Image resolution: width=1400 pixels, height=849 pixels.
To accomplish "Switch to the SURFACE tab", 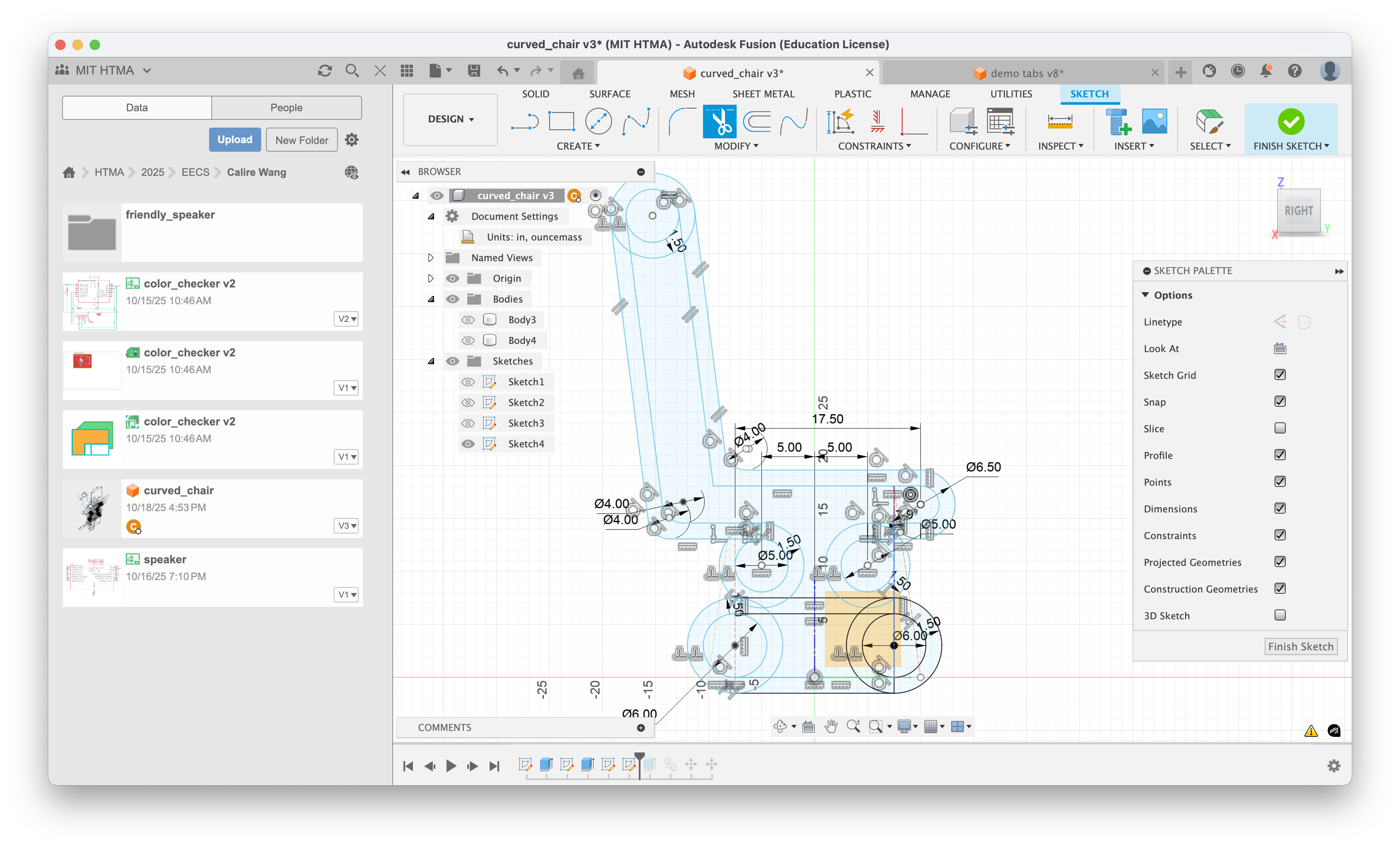I will (x=609, y=94).
